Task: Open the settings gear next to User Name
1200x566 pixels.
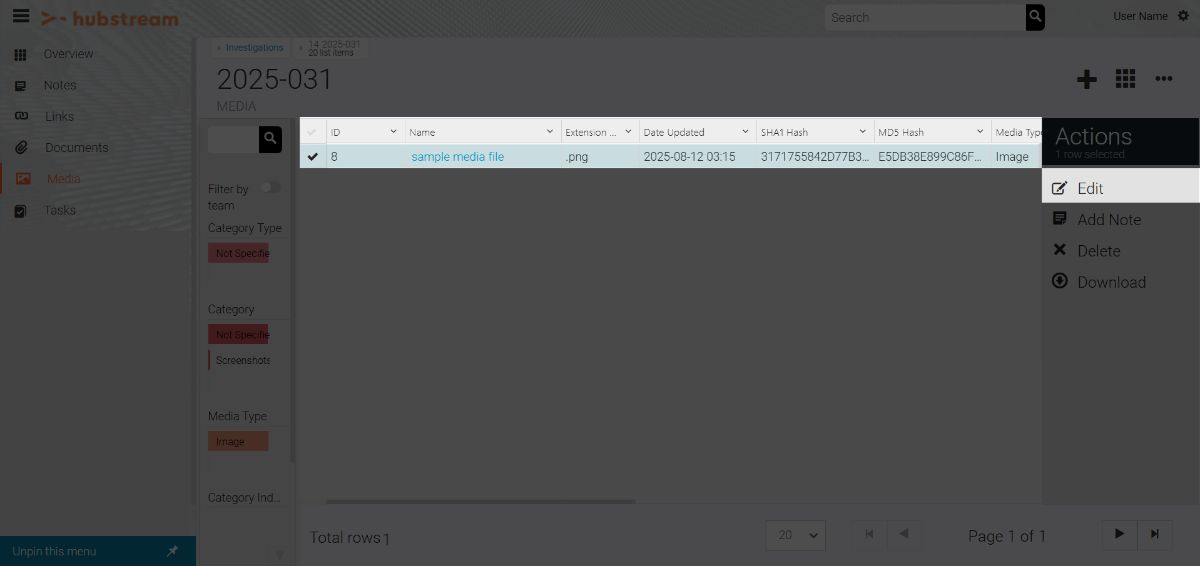Action: click(1184, 17)
